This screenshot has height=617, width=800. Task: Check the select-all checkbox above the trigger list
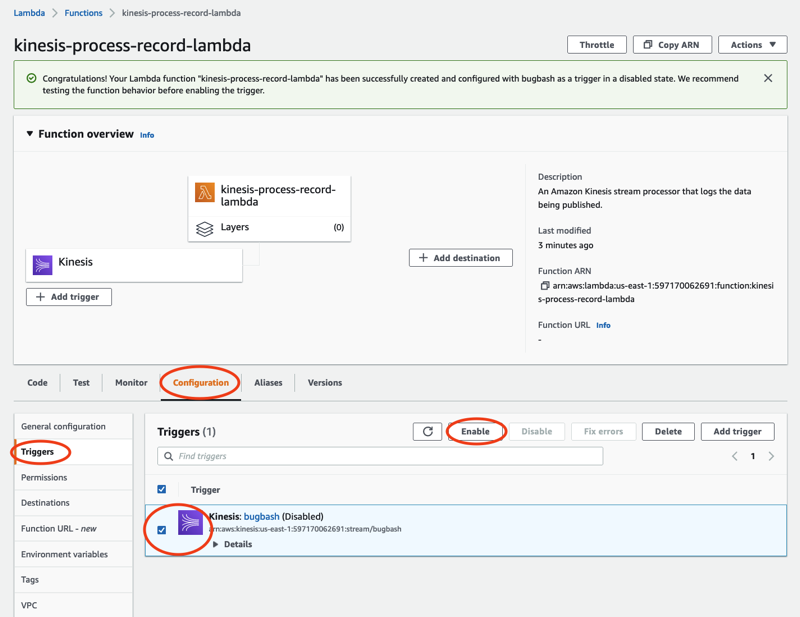click(161, 489)
